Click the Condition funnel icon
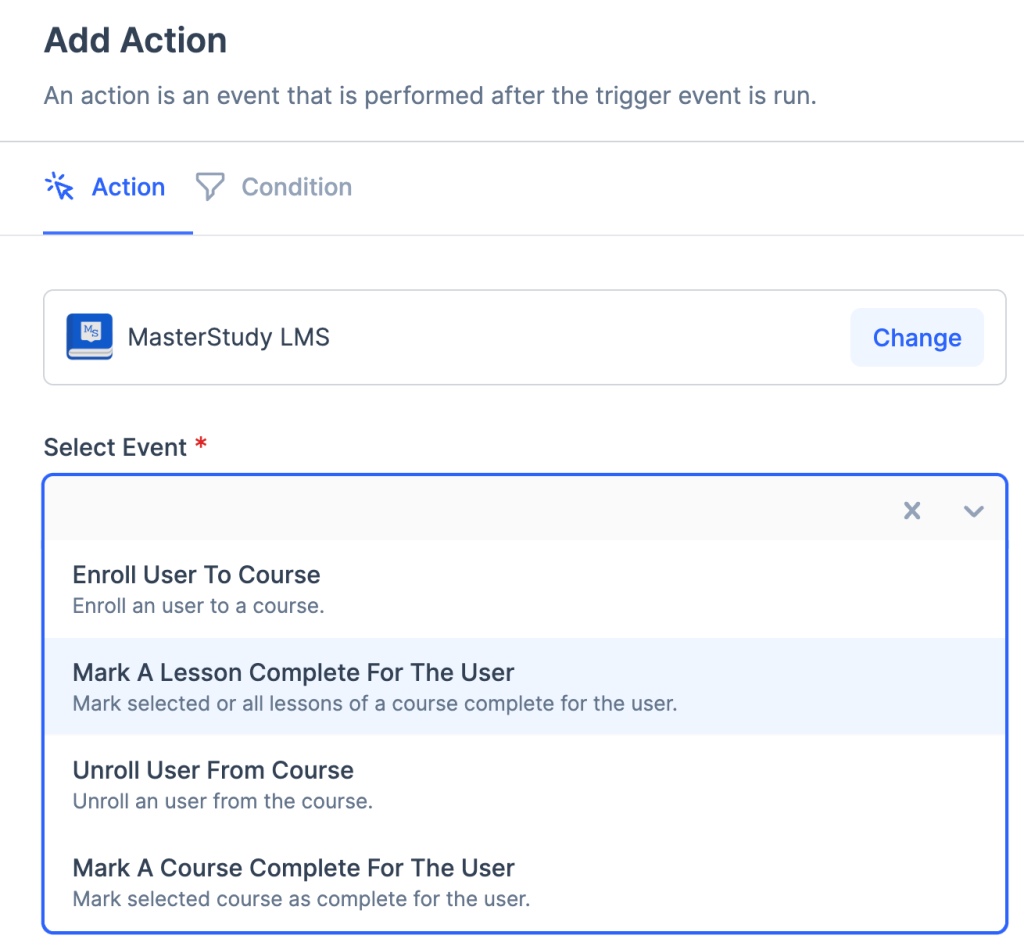Viewport: 1024px width, 946px height. [209, 187]
